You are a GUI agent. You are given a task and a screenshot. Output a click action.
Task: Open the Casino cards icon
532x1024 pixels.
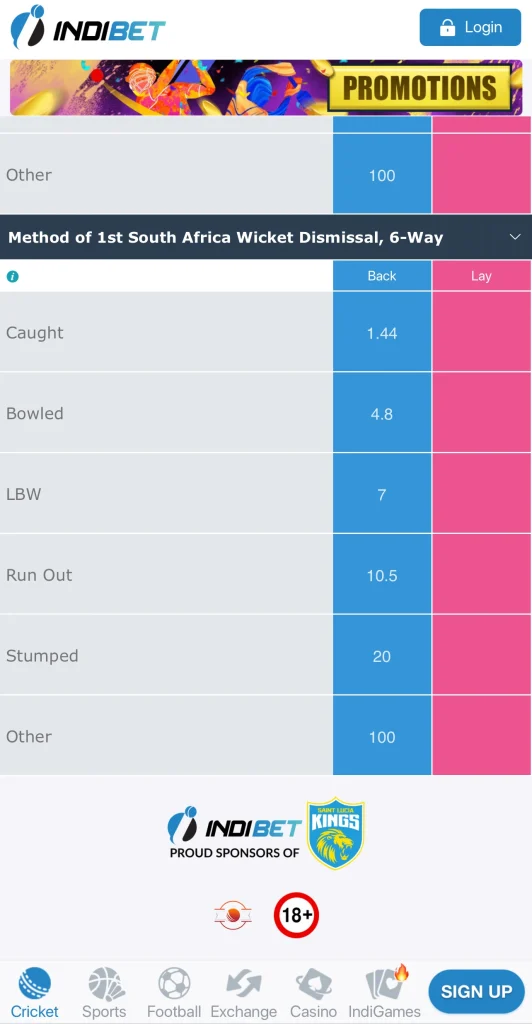point(313,984)
